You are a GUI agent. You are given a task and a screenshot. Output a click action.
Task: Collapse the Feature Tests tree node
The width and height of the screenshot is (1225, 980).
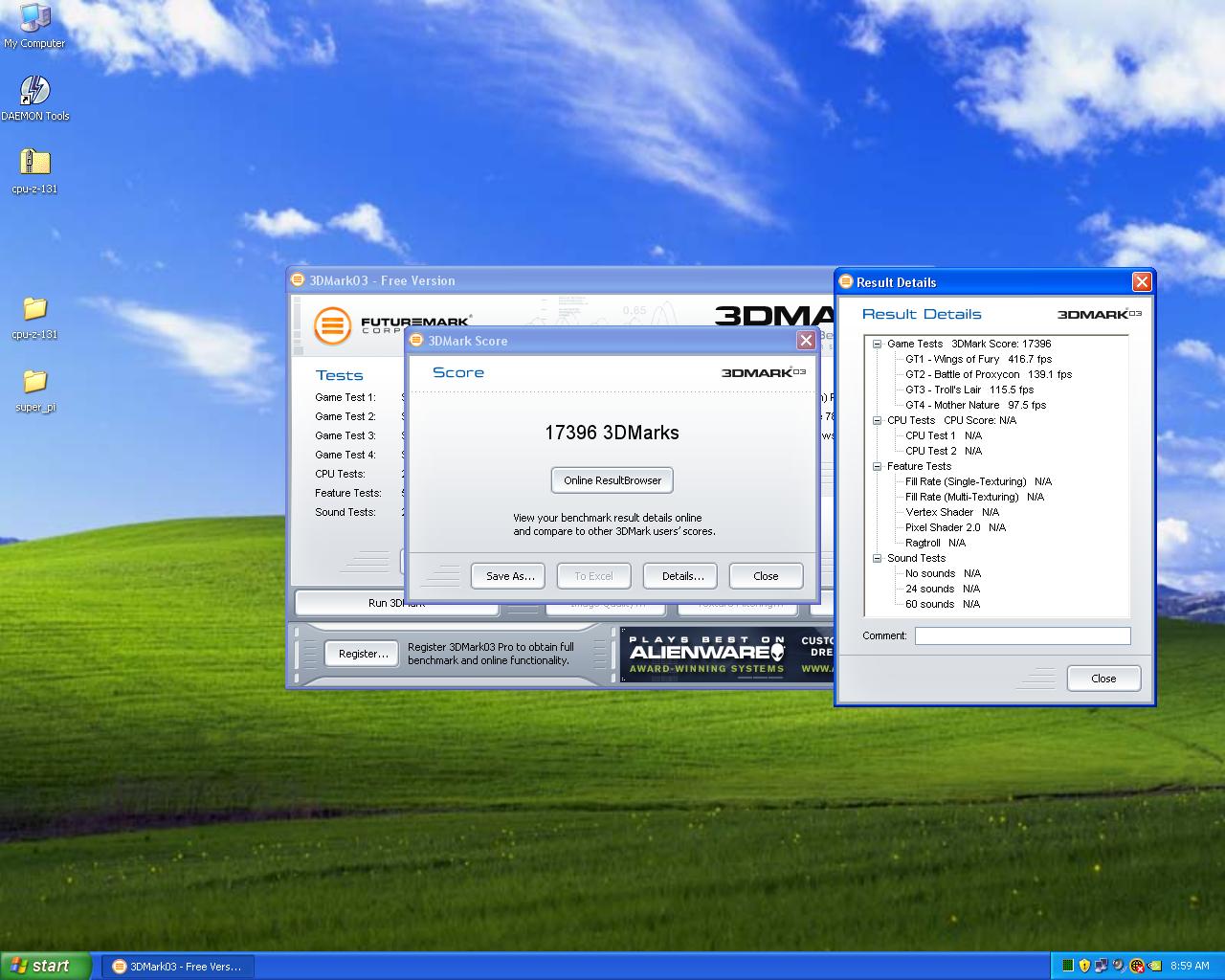(x=877, y=467)
